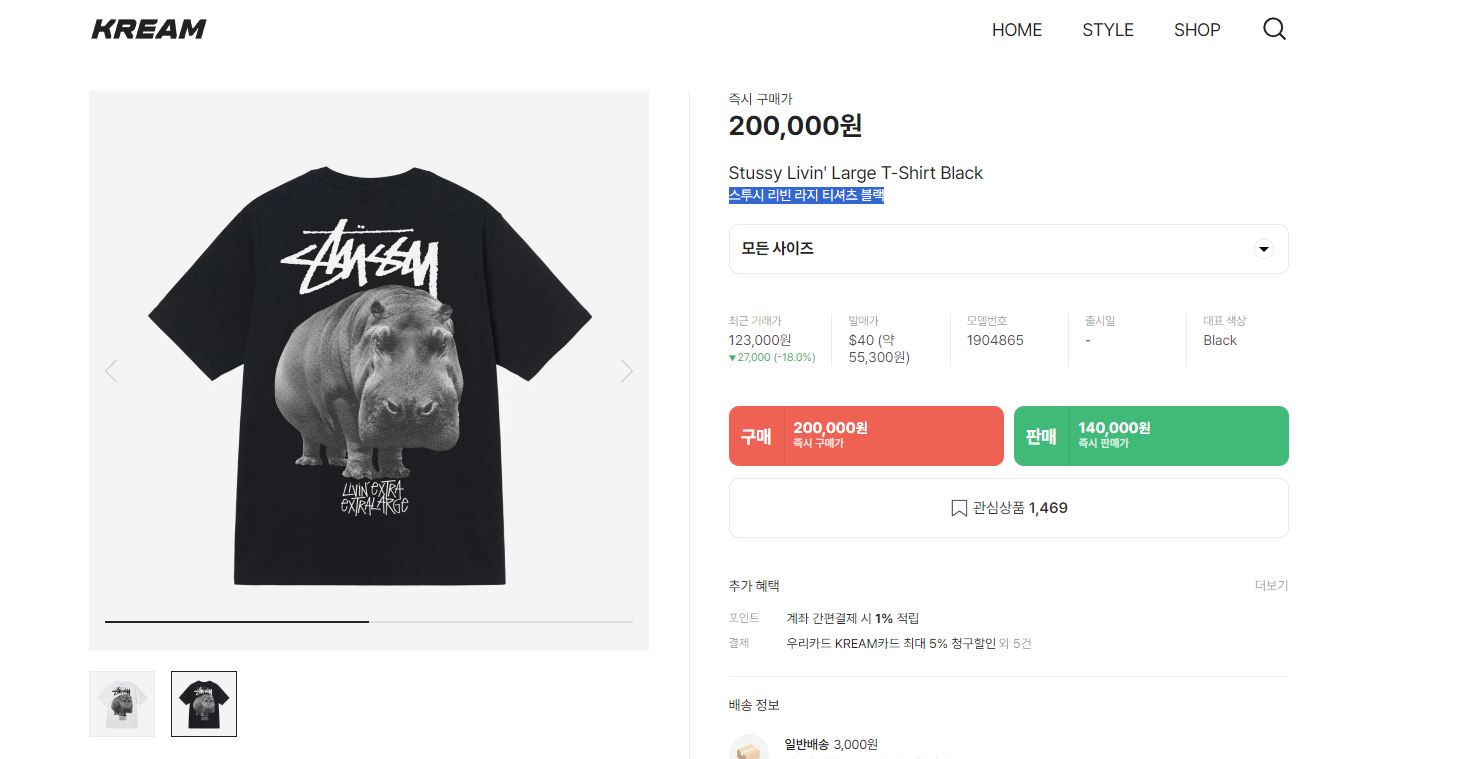This screenshot has height=759, width=1481.
Task: Click the red 구매 200,000원 button
Action: (866, 436)
